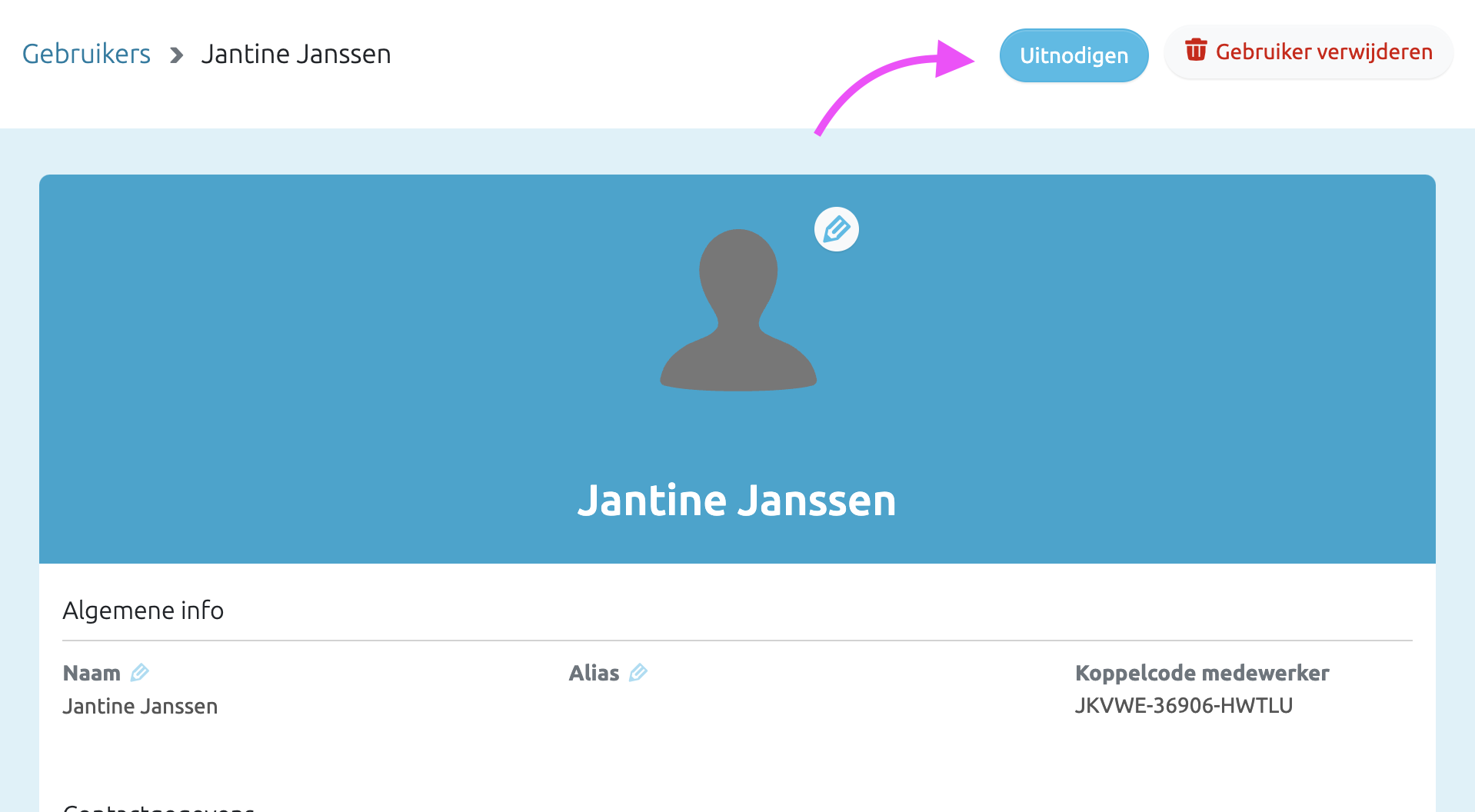Click the breadcrumb chevron after Gebruikers
The image size is (1475, 812).
click(x=177, y=55)
